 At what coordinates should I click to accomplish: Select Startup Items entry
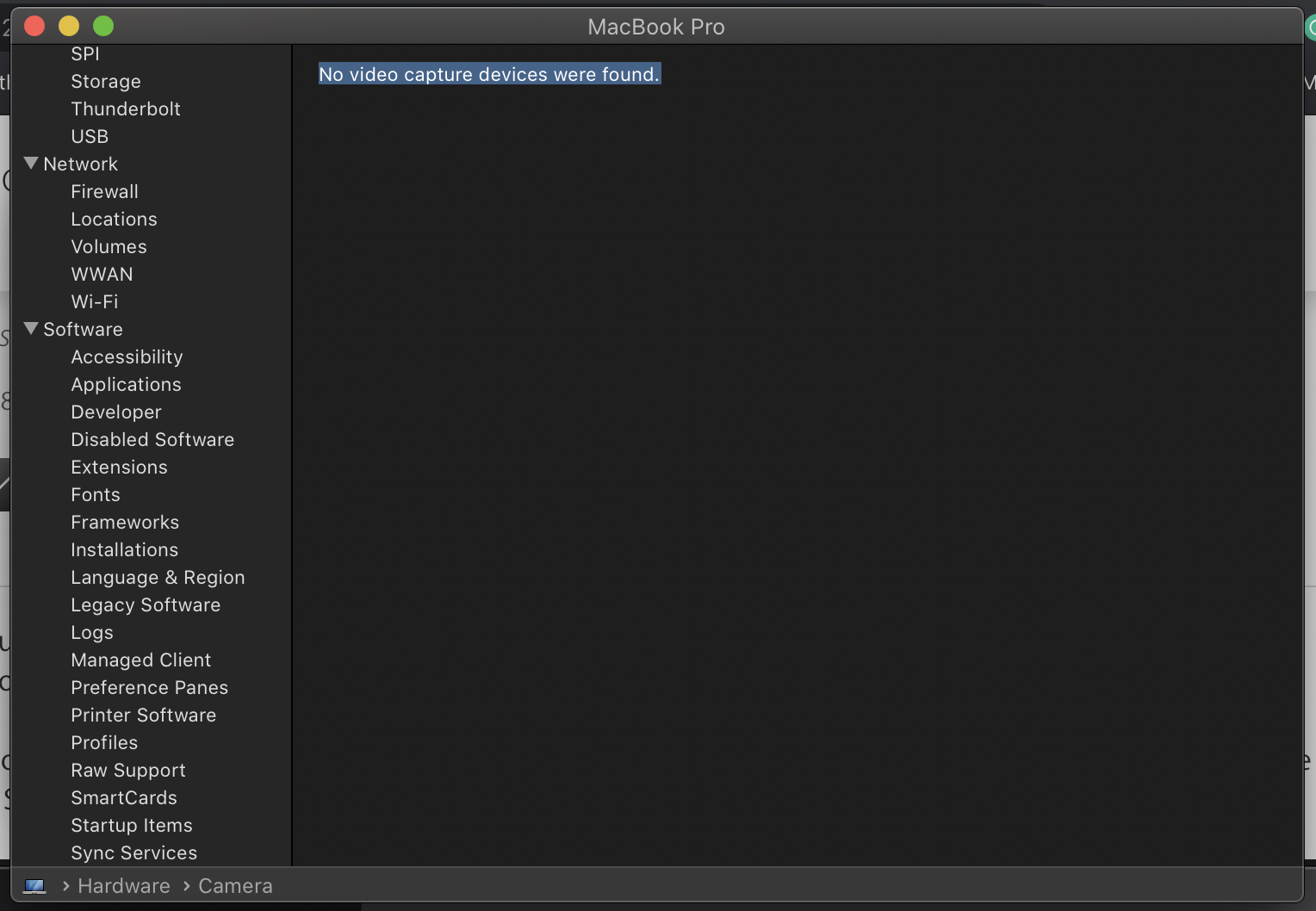pos(132,825)
